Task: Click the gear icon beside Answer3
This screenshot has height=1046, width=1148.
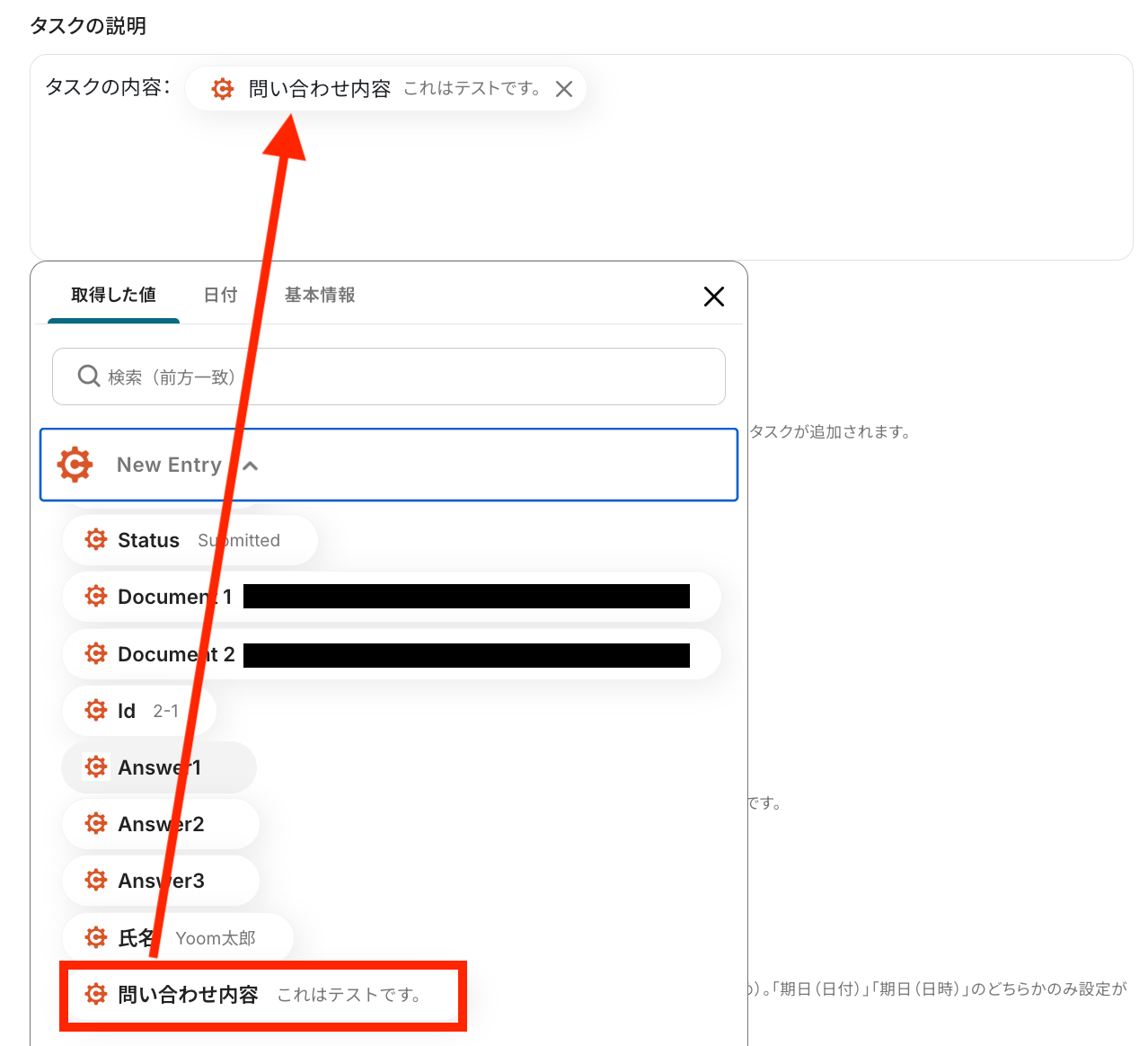Action: tap(96, 880)
